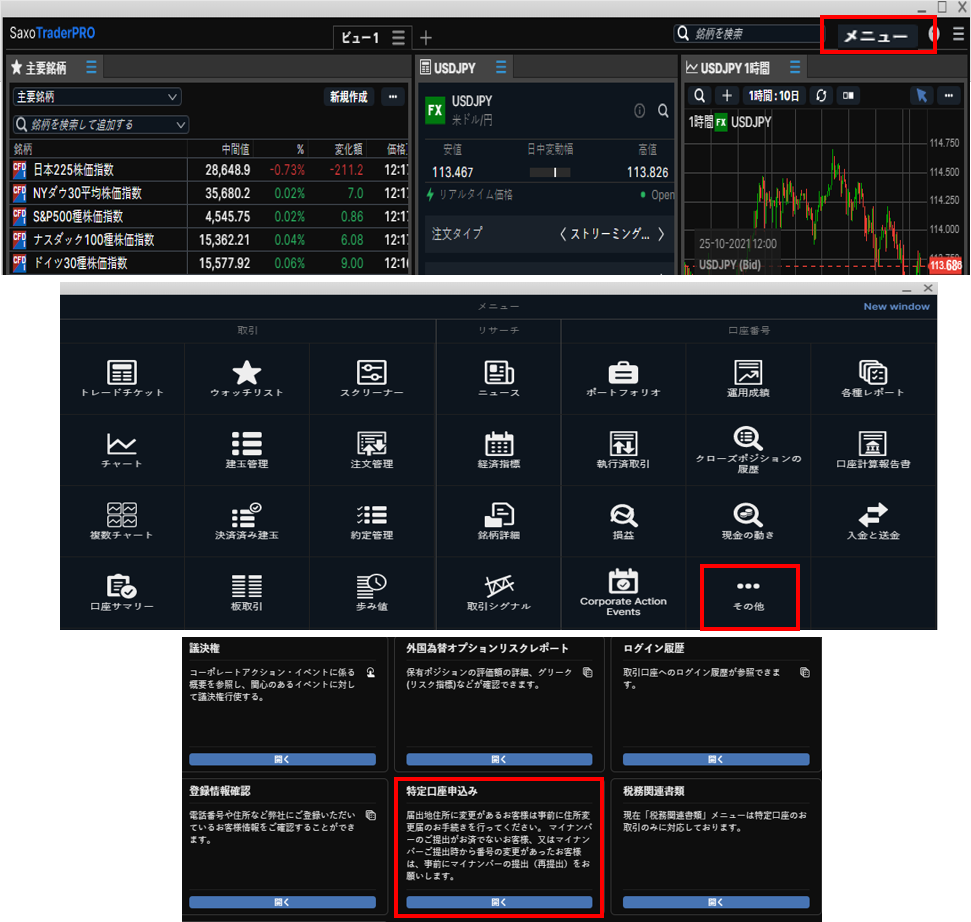Open USDJPY instrument info icon
This screenshot has height=922, width=971.
point(640,110)
